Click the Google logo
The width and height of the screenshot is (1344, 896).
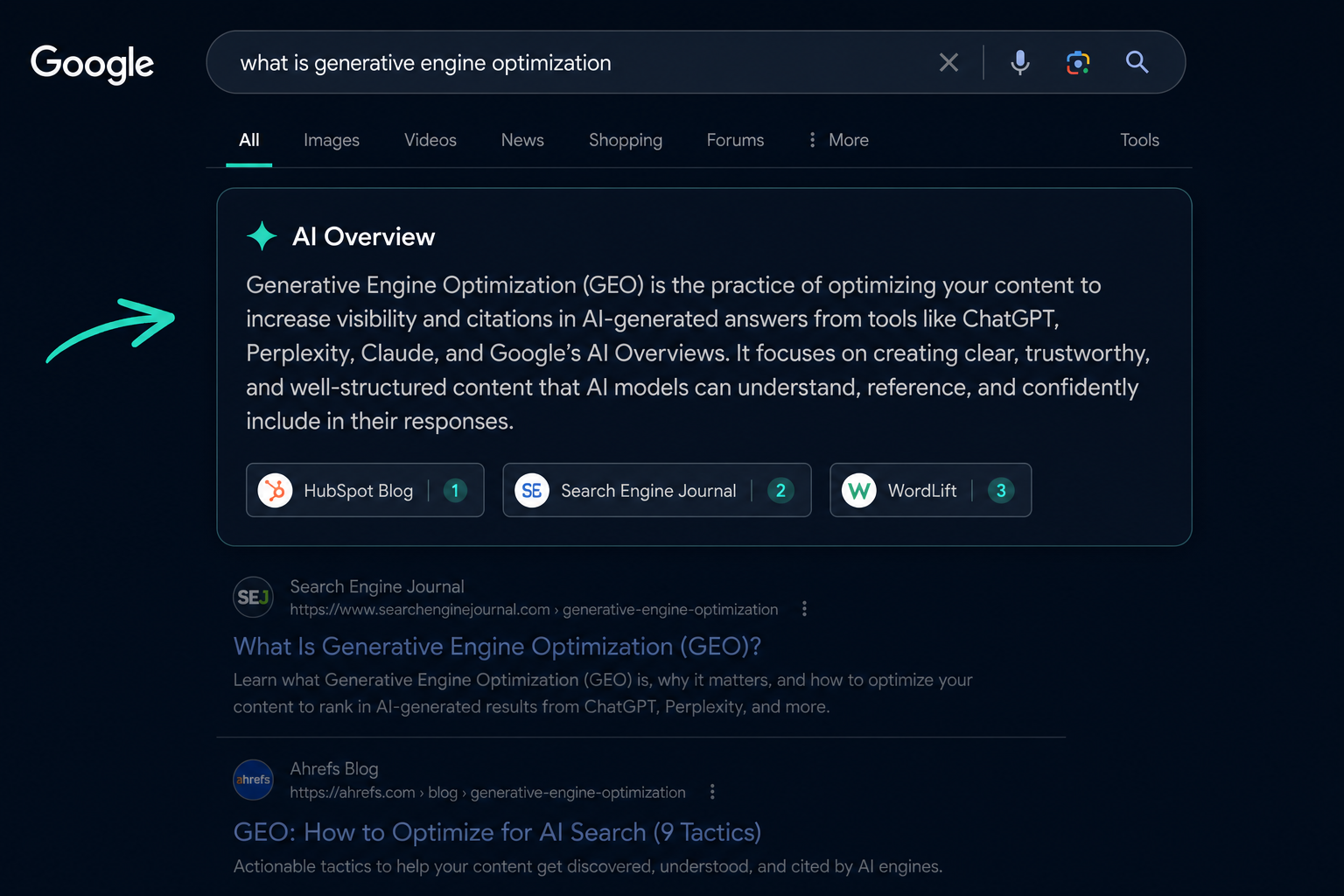tap(92, 64)
